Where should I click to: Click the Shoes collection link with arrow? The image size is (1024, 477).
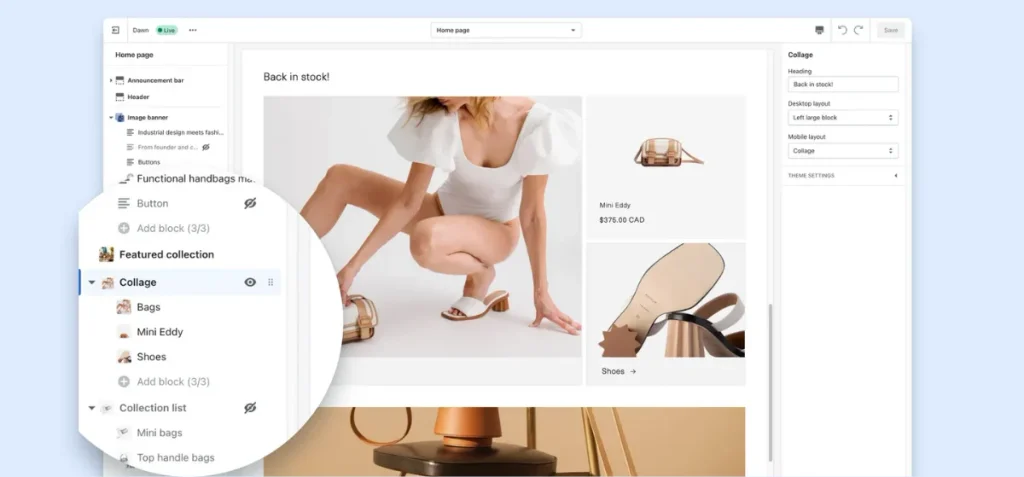coord(618,371)
